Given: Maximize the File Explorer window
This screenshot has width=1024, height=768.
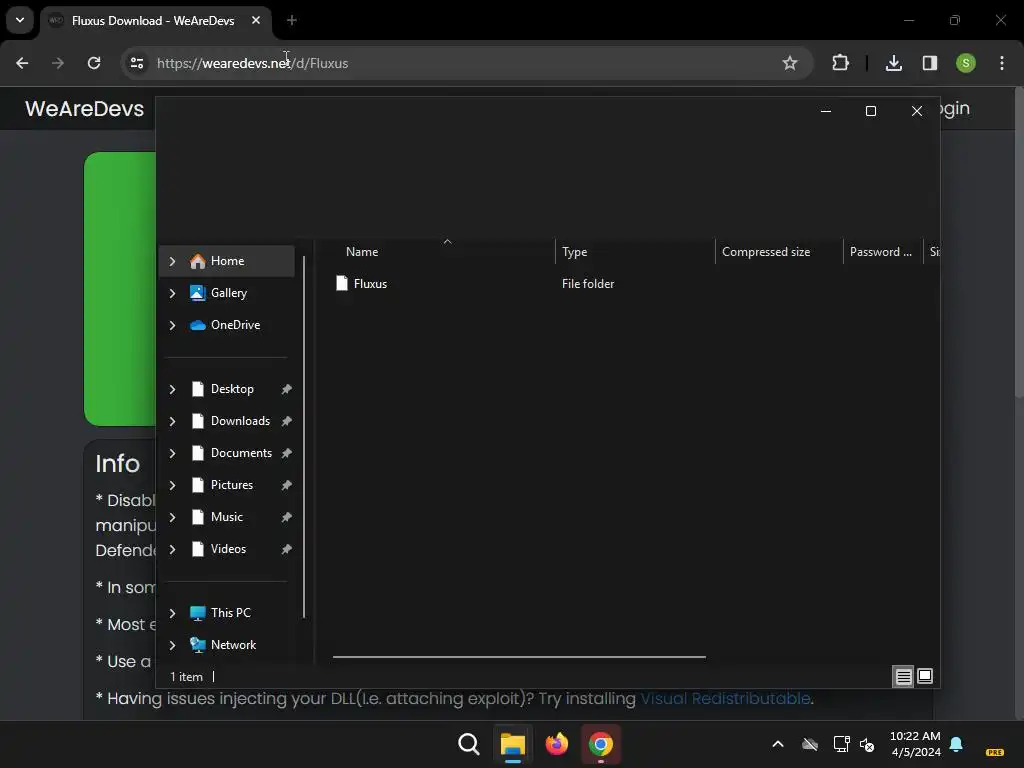Looking at the screenshot, I should pyautogui.click(x=871, y=111).
